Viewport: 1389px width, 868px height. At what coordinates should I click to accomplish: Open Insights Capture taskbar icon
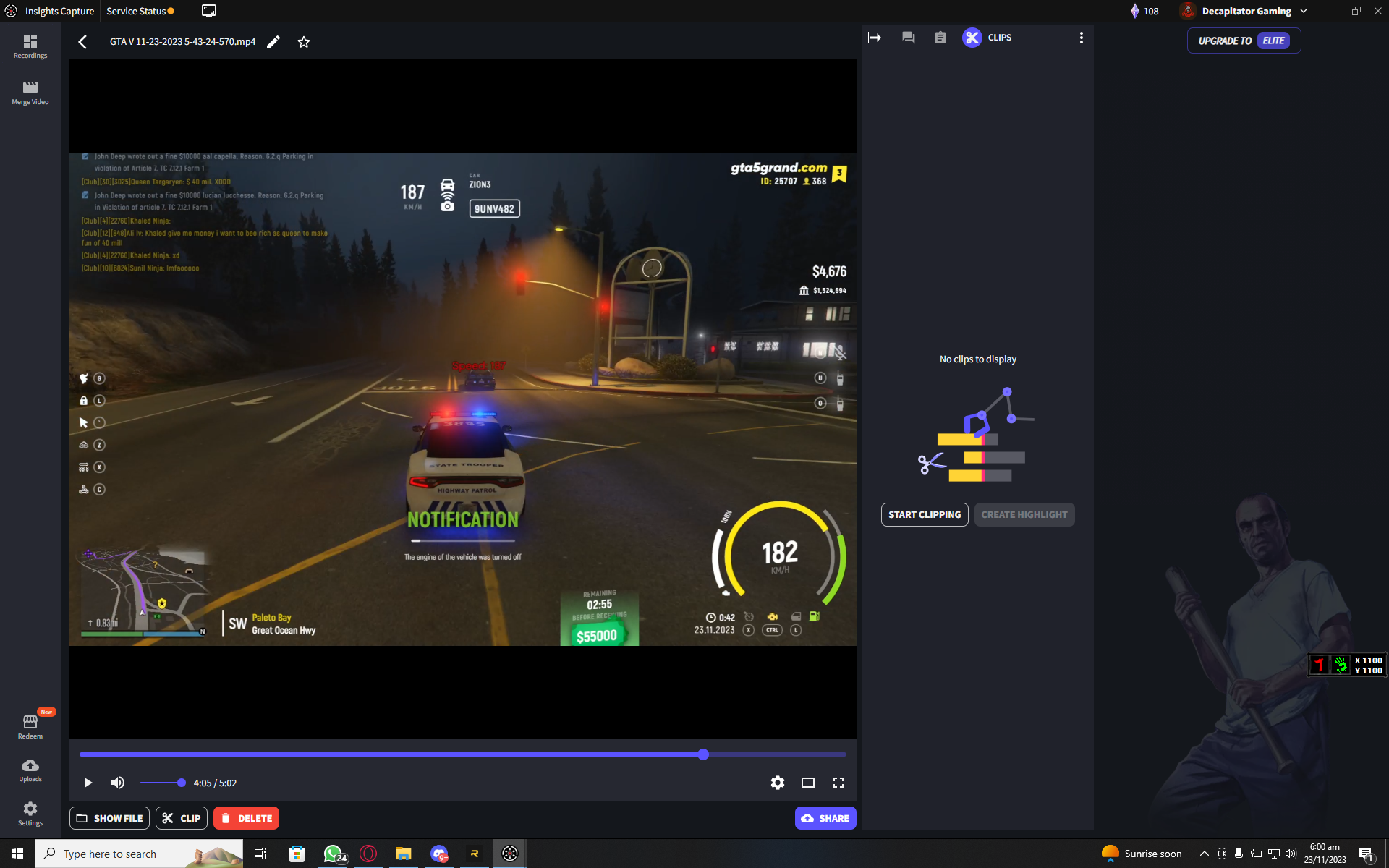[x=510, y=854]
